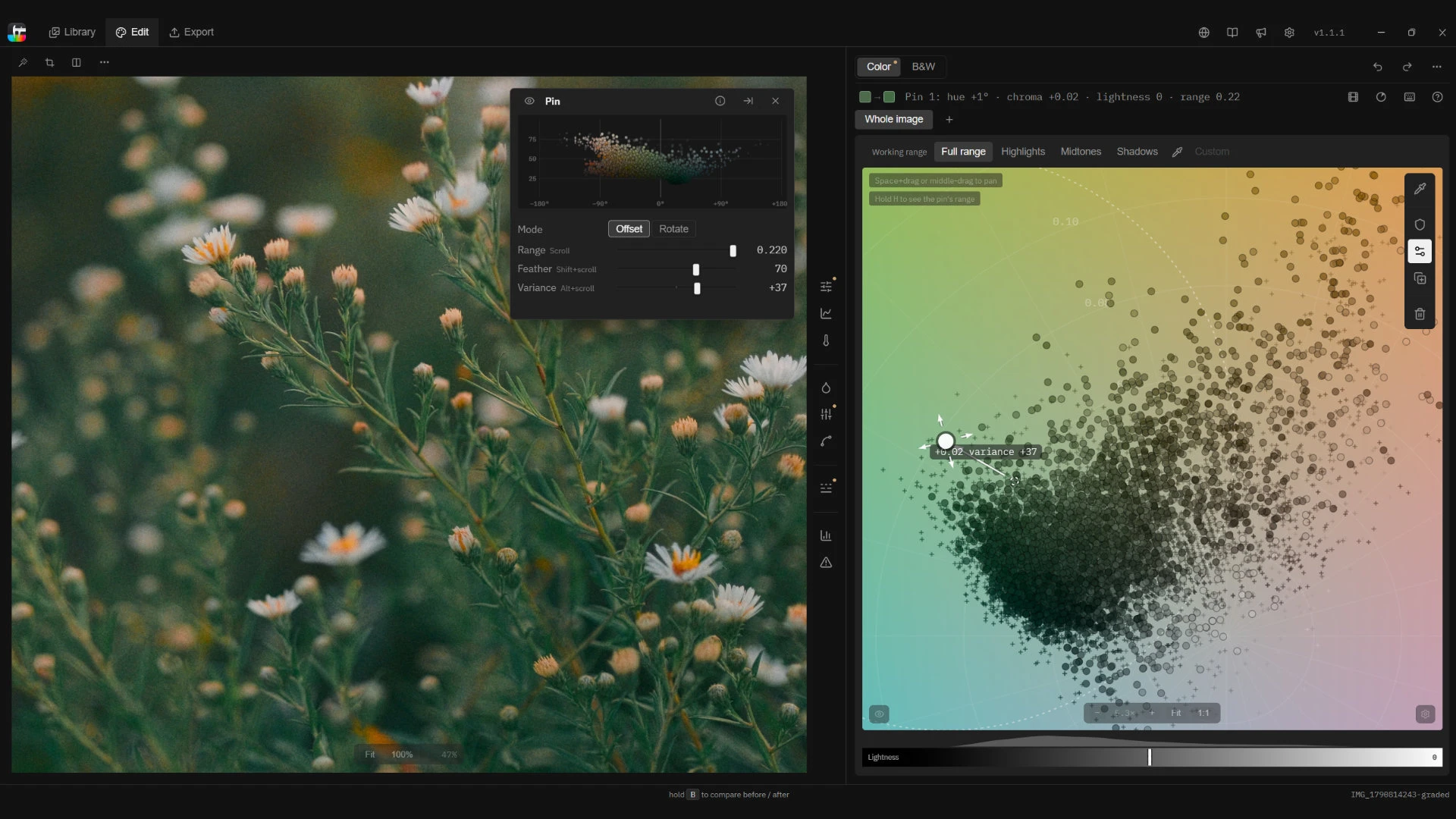Click the shield icon in color wheel toolbar

tap(1420, 224)
